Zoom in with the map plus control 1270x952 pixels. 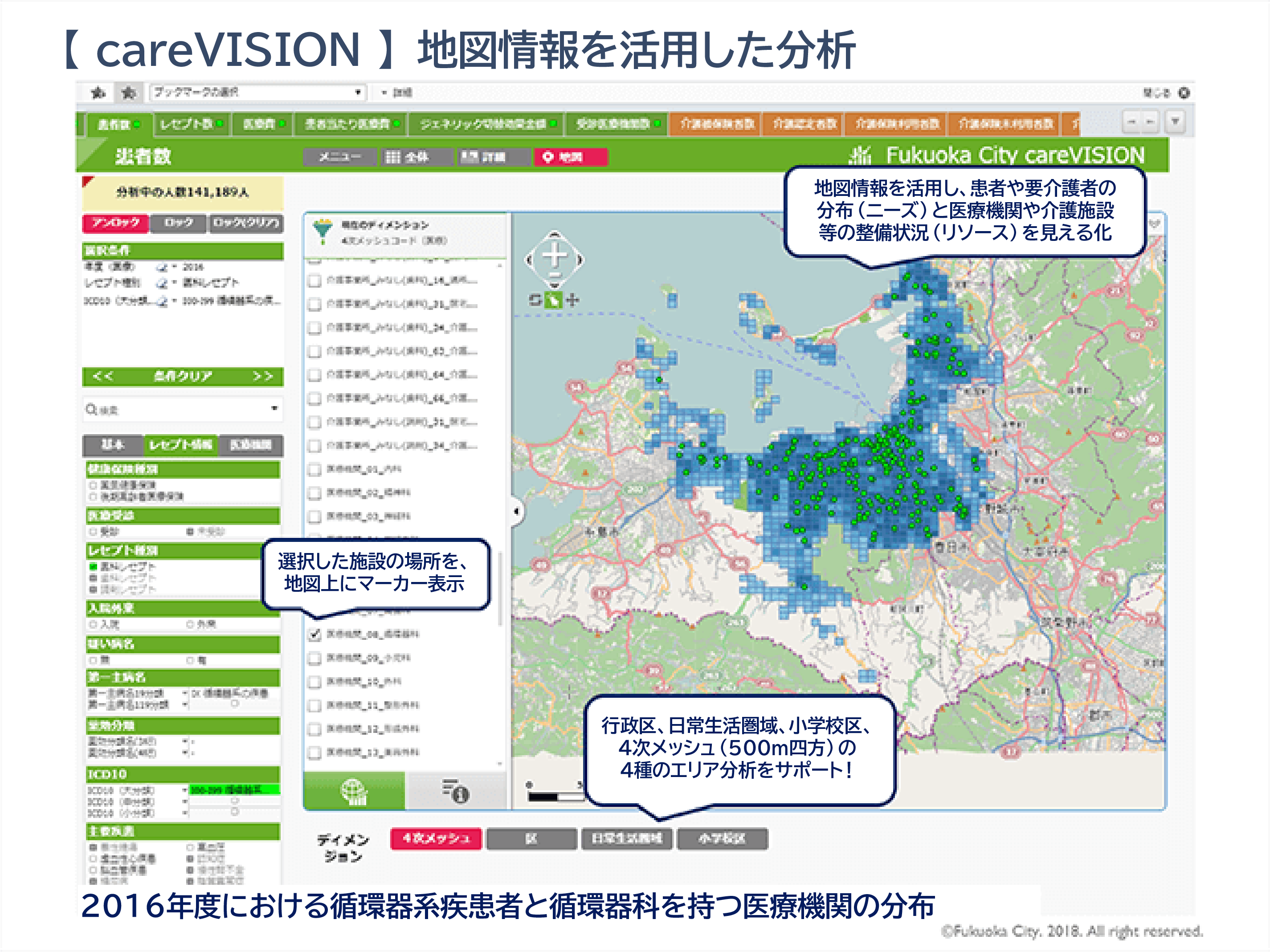coord(555,254)
